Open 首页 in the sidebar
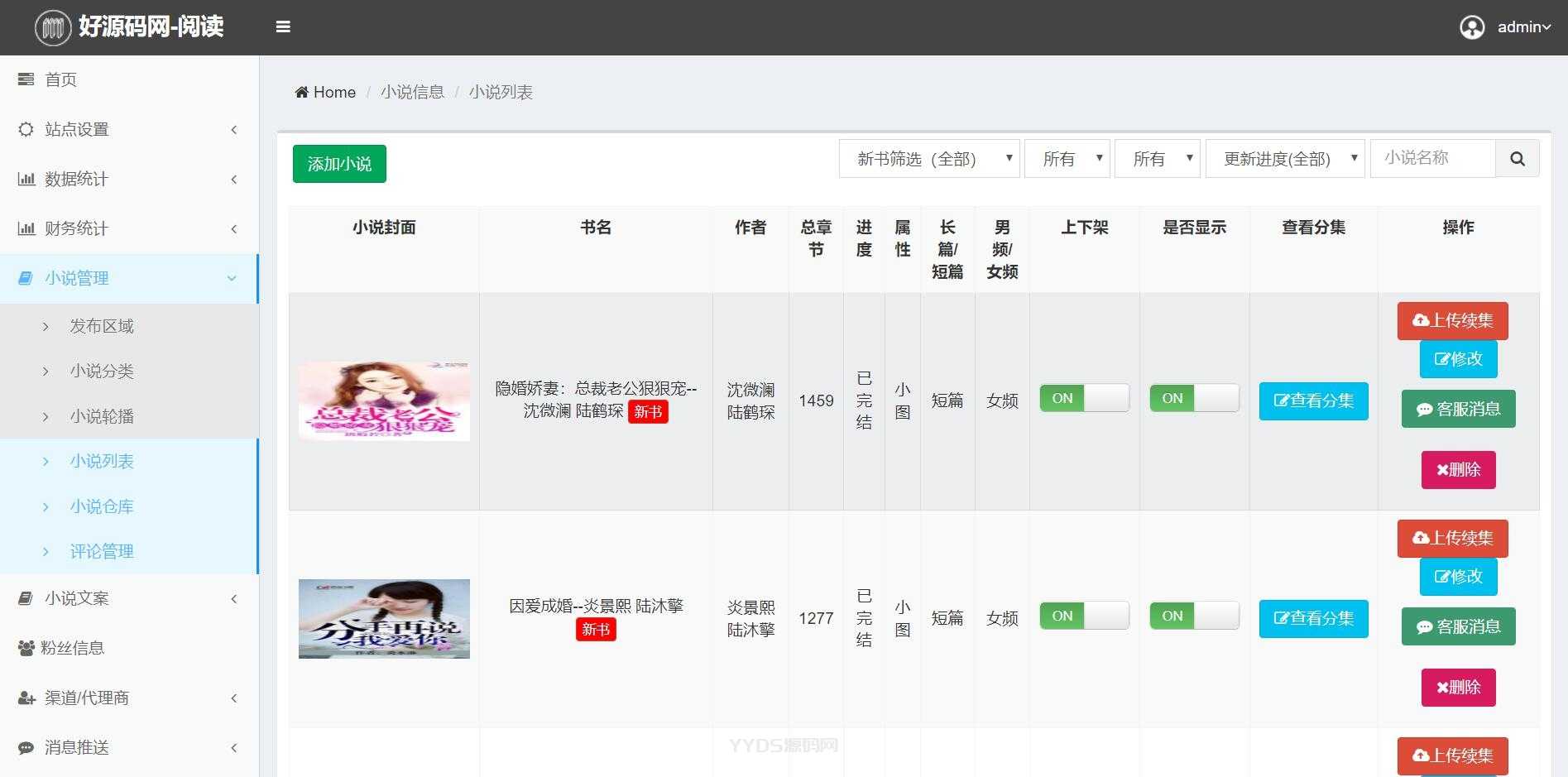This screenshot has height=777, width=1568. point(60,79)
